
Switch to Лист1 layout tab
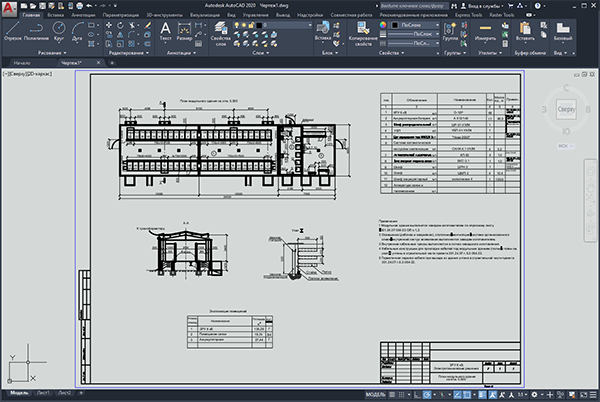click(43, 393)
